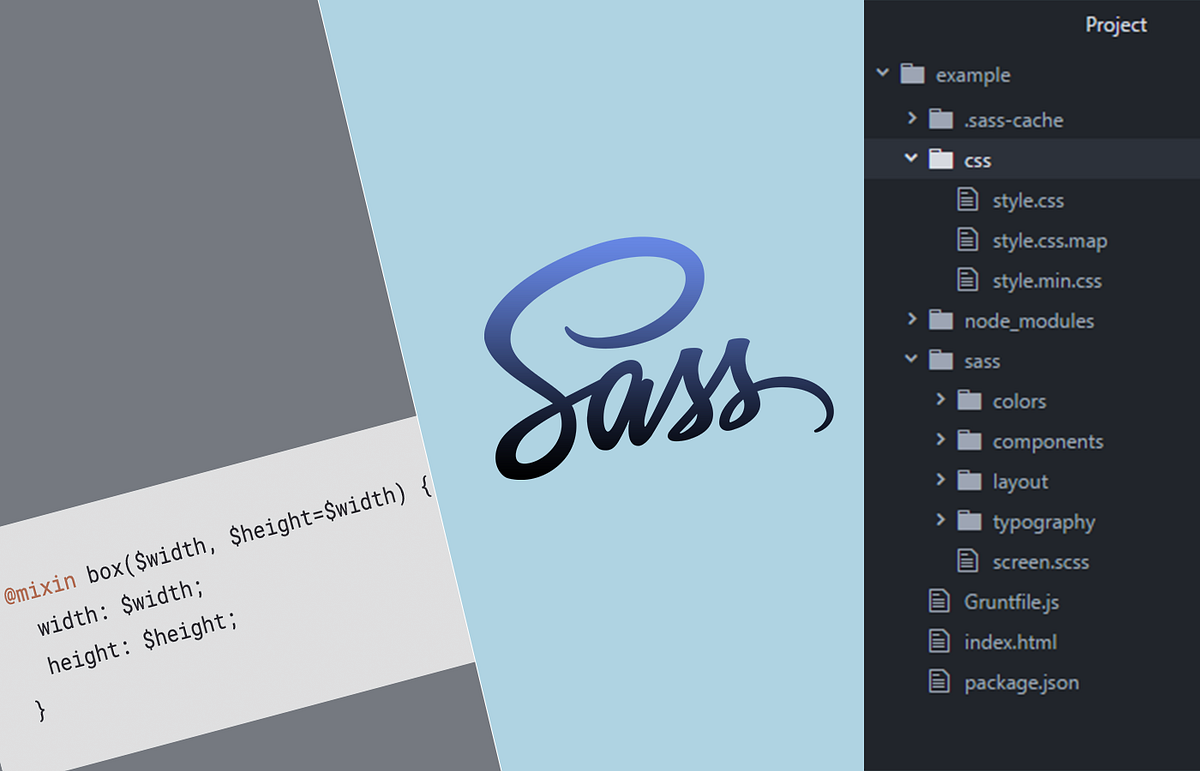The width and height of the screenshot is (1200, 771).
Task: Select the screen.scss file name
Action: point(1040,561)
